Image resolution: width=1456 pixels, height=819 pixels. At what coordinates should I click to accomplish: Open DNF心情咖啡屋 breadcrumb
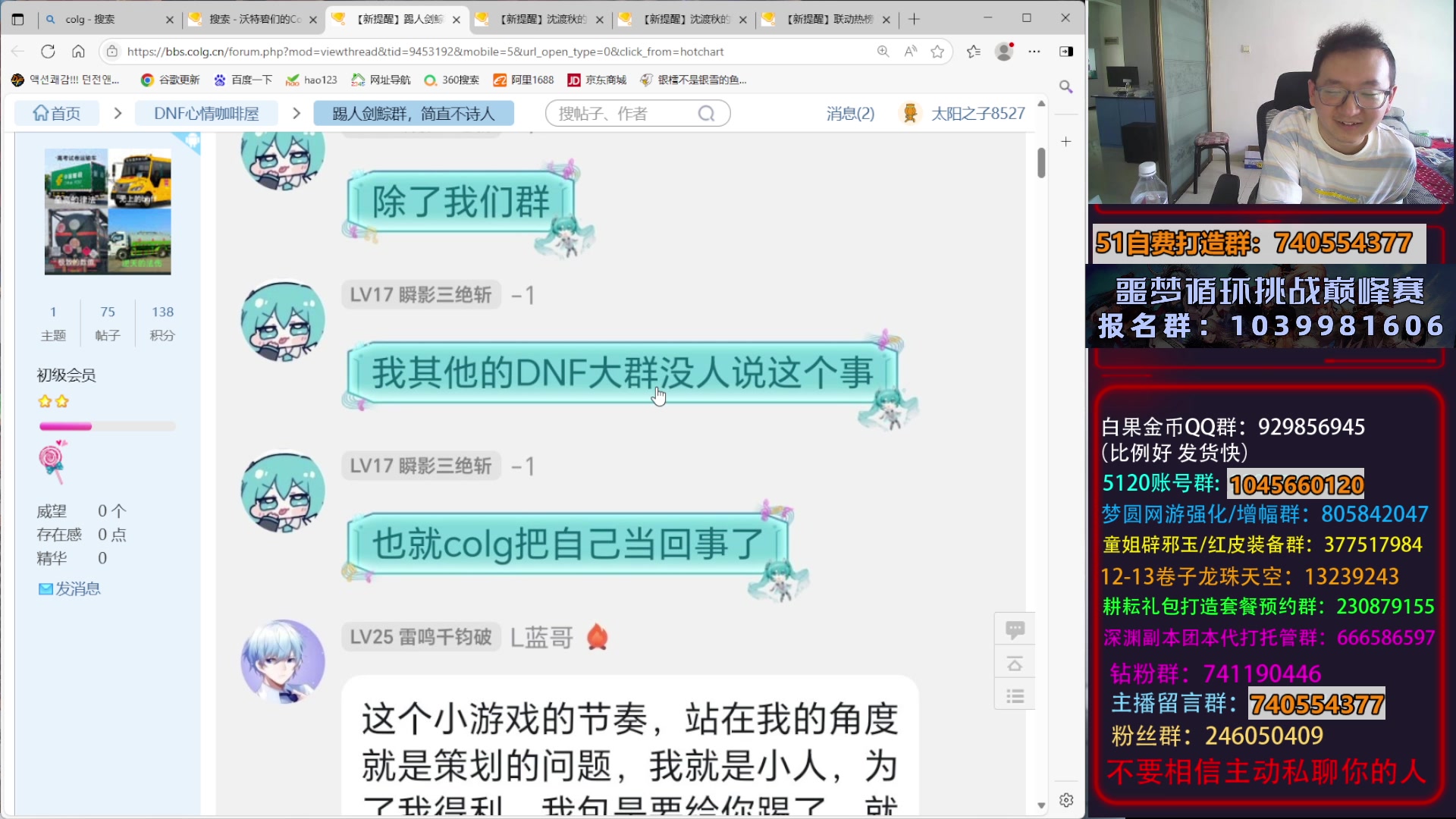tap(206, 114)
